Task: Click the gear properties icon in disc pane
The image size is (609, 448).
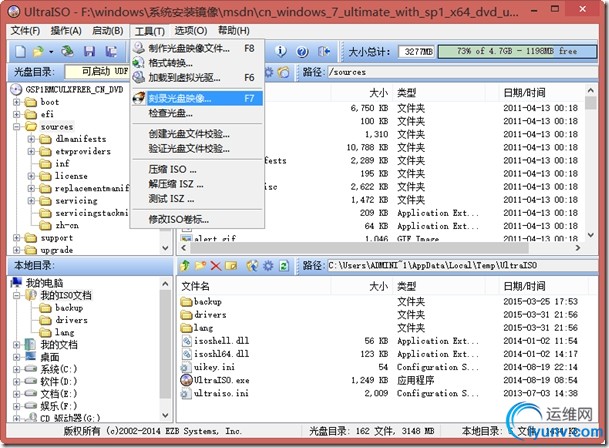Action: [269, 72]
